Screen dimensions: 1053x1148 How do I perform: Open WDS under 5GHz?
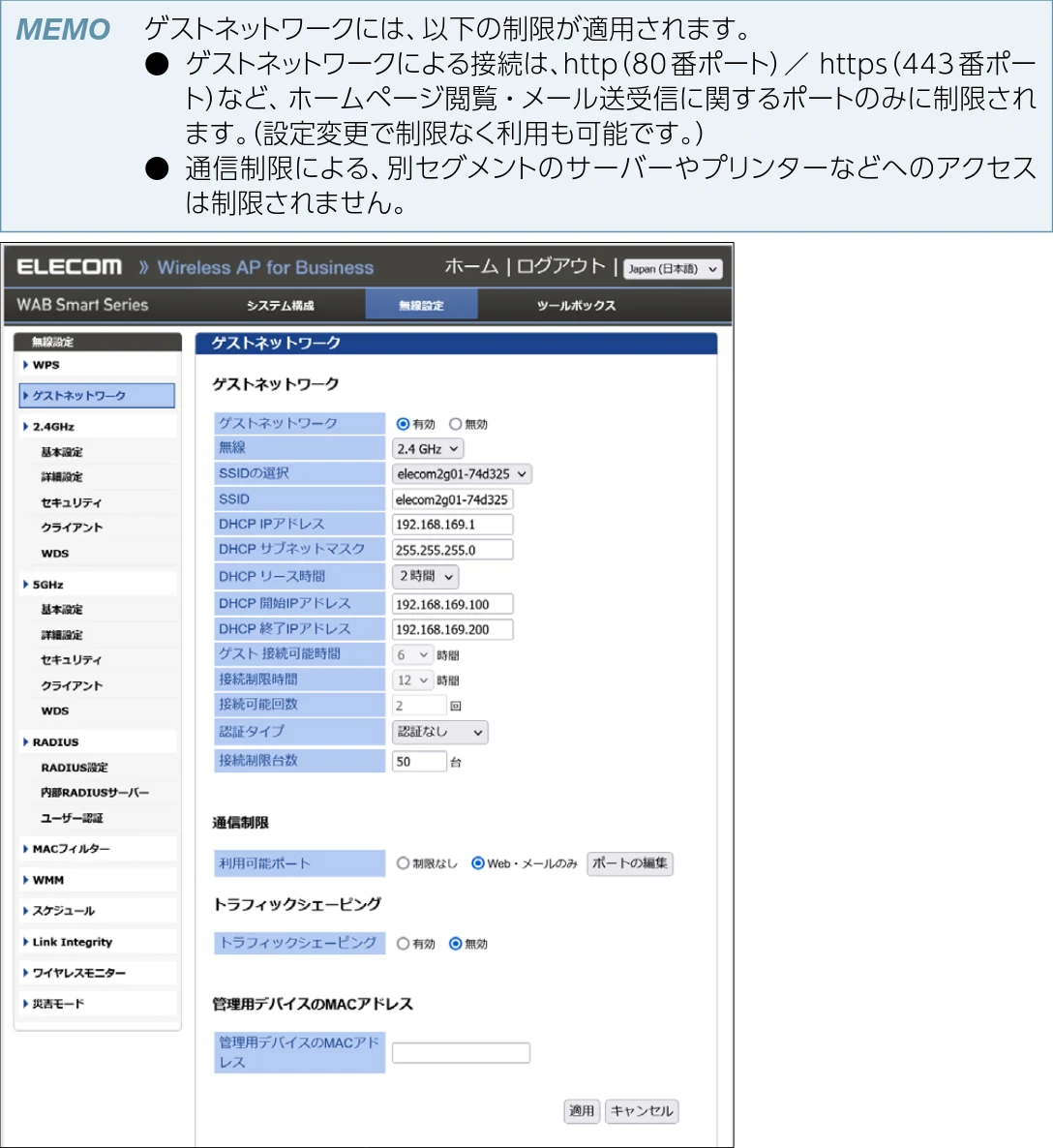[55, 710]
